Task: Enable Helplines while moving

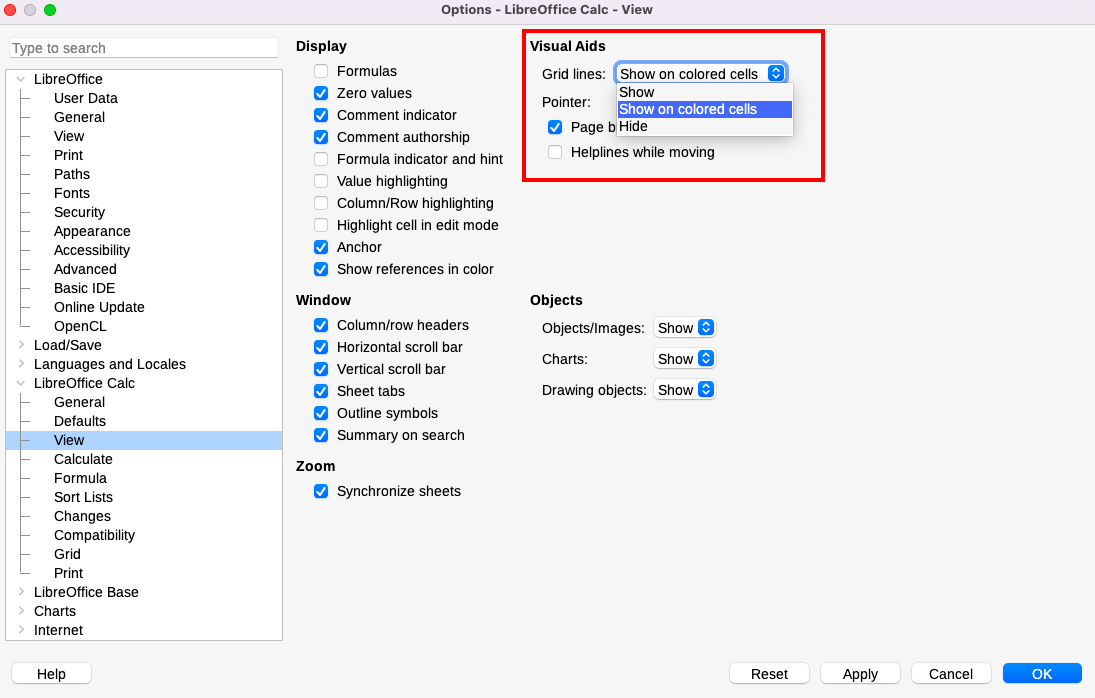Action: coord(555,152)
